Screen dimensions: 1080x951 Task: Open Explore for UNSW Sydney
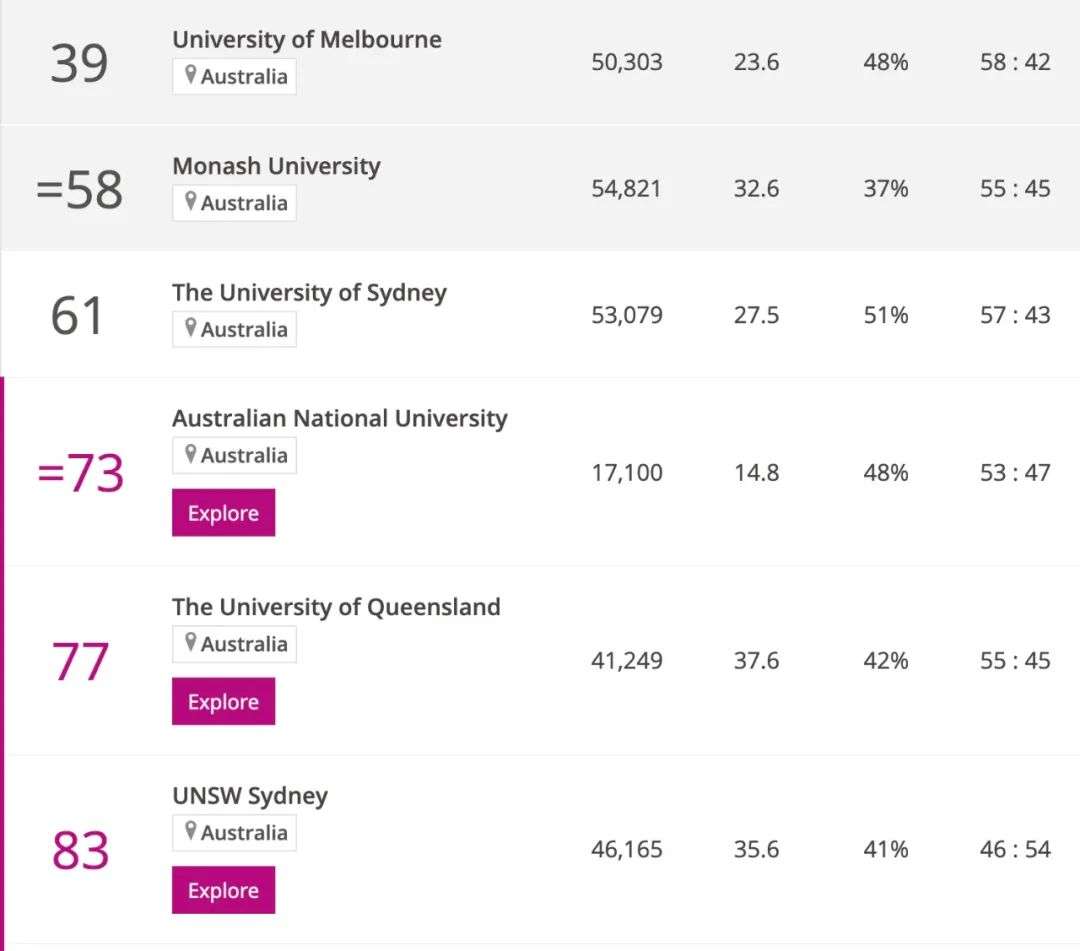pos(223,890)
